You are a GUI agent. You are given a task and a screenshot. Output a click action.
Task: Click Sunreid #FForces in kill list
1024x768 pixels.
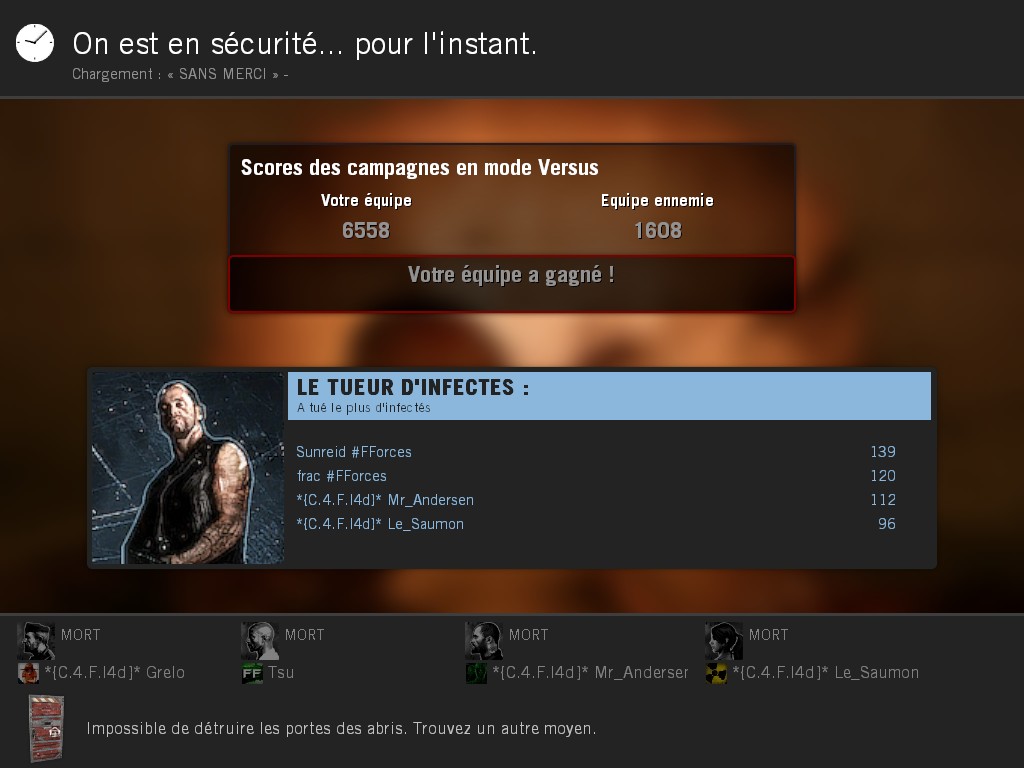click(x=354, y=452)
